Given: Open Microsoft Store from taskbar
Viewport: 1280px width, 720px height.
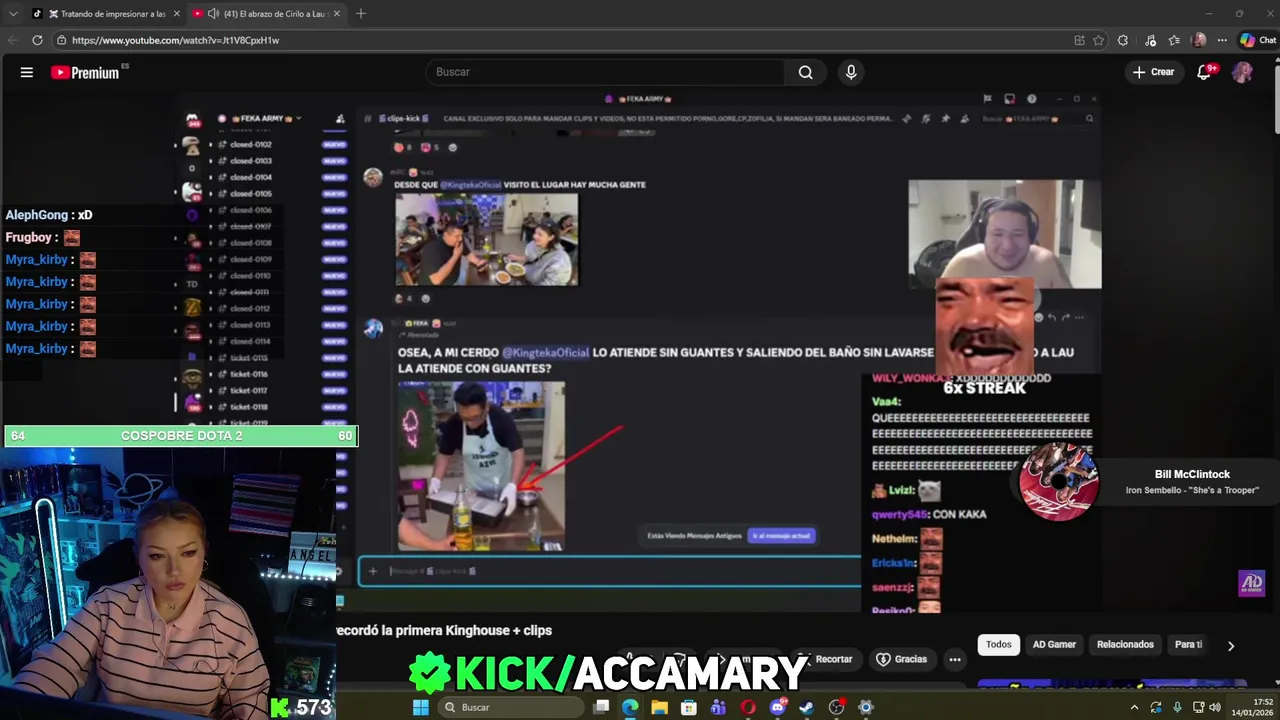Looking at the screenshot, I should coord(689,707).
